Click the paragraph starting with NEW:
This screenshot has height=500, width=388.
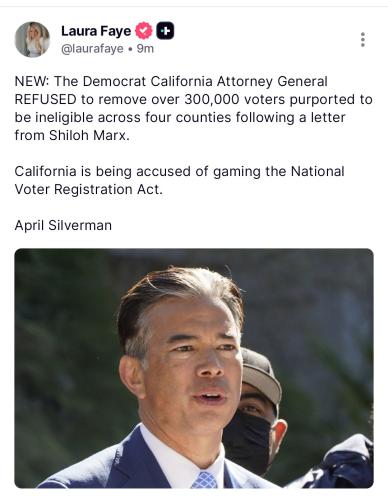[x=193, y=108]
